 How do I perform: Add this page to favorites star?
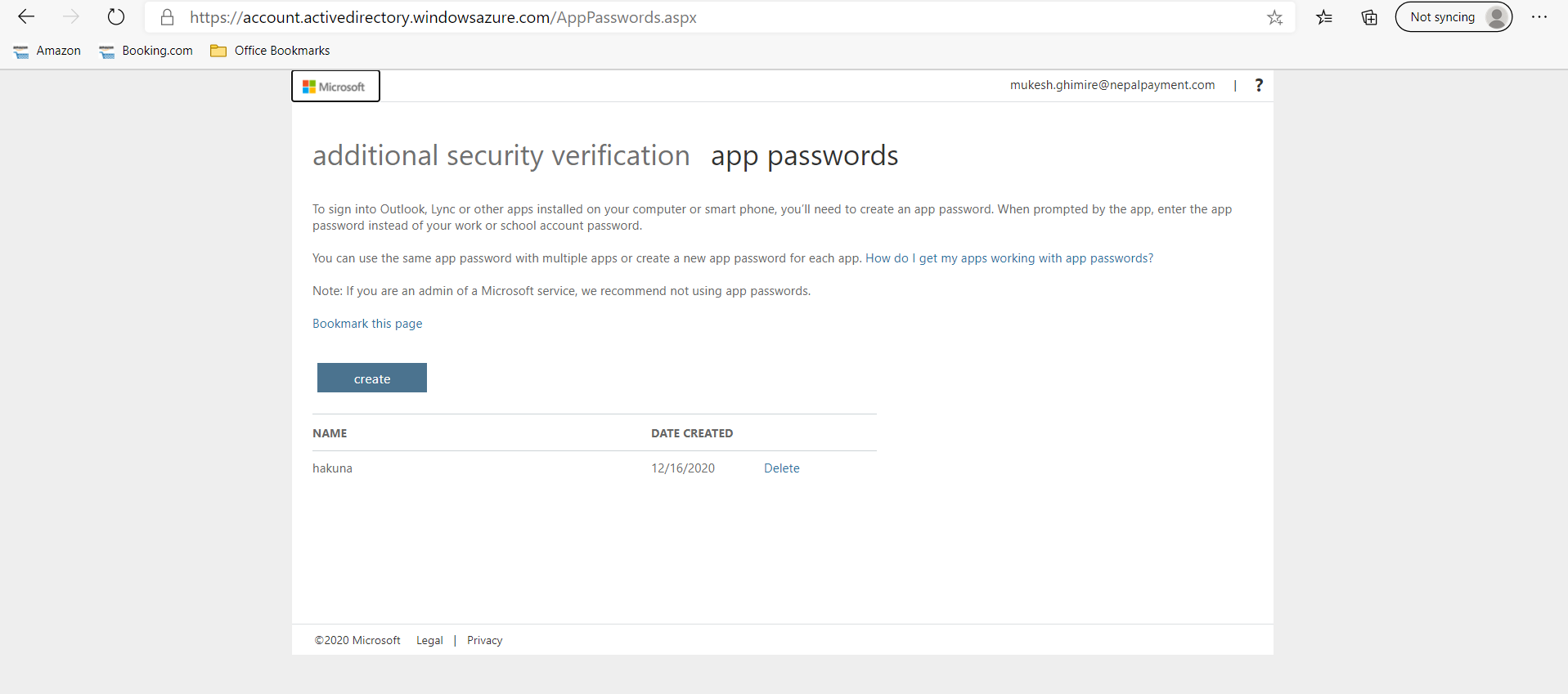[1274, 17]
